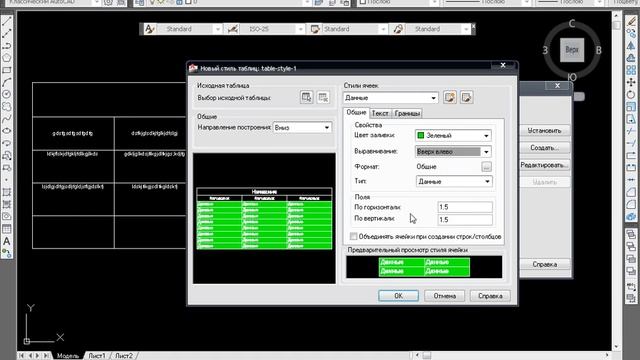Click the Справка button in table style dialog
This screenshot has height=360, width=640.
[490, 296]
